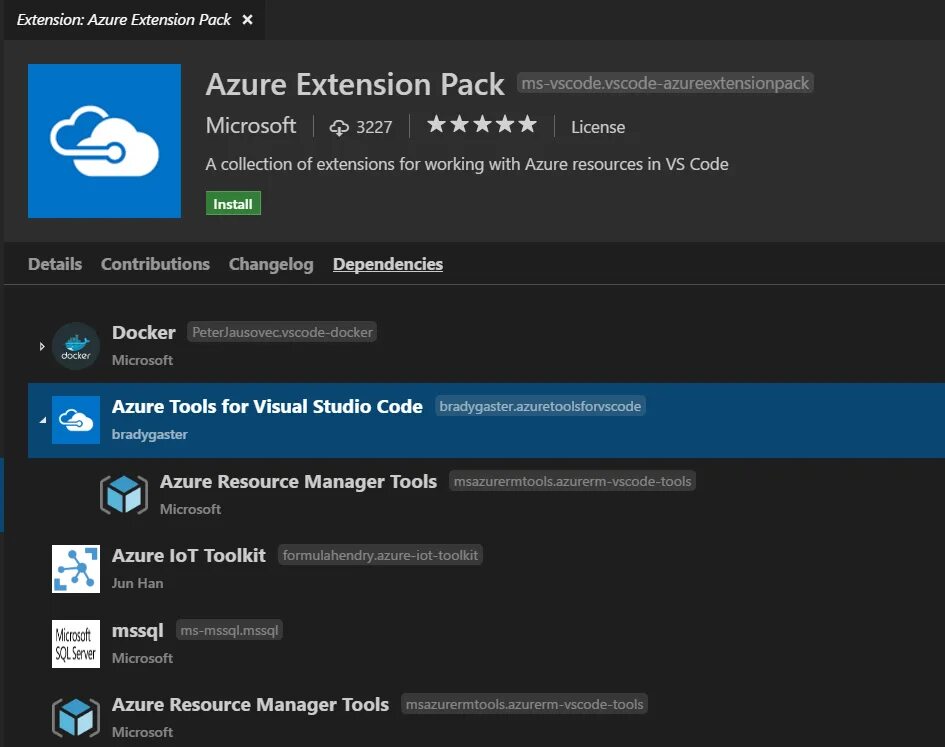
Task: Click the Azure Extension Pack title
Action: [355, 84]
